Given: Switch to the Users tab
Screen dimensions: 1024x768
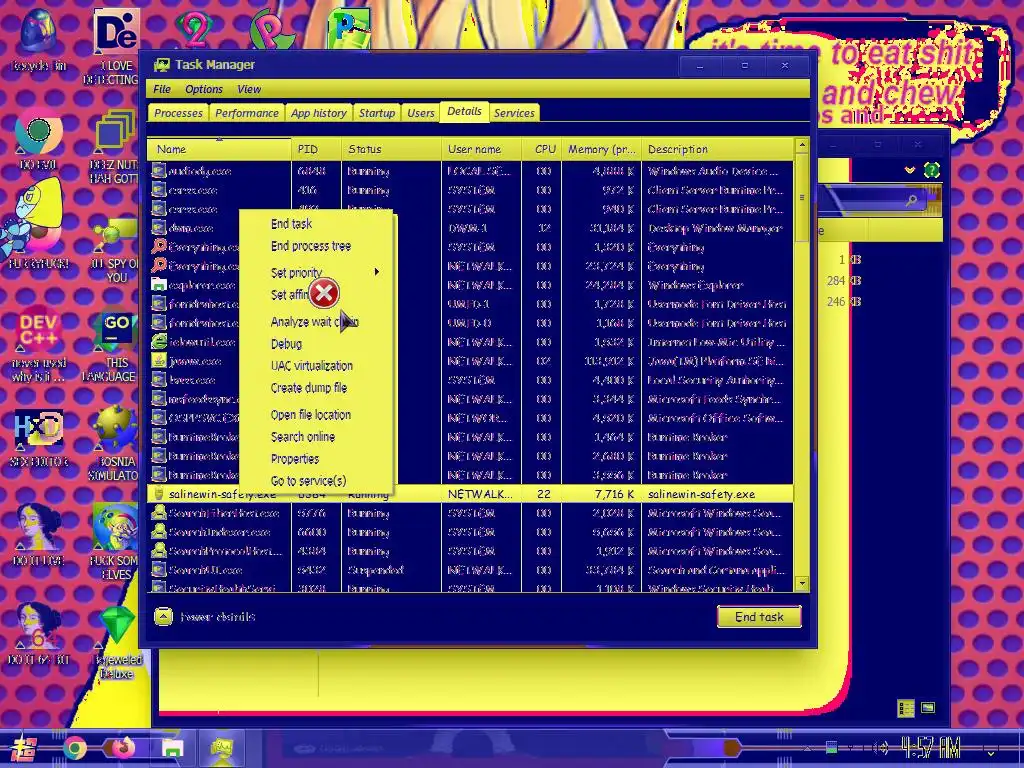Looking at the screenshot, I should [421, 113].
